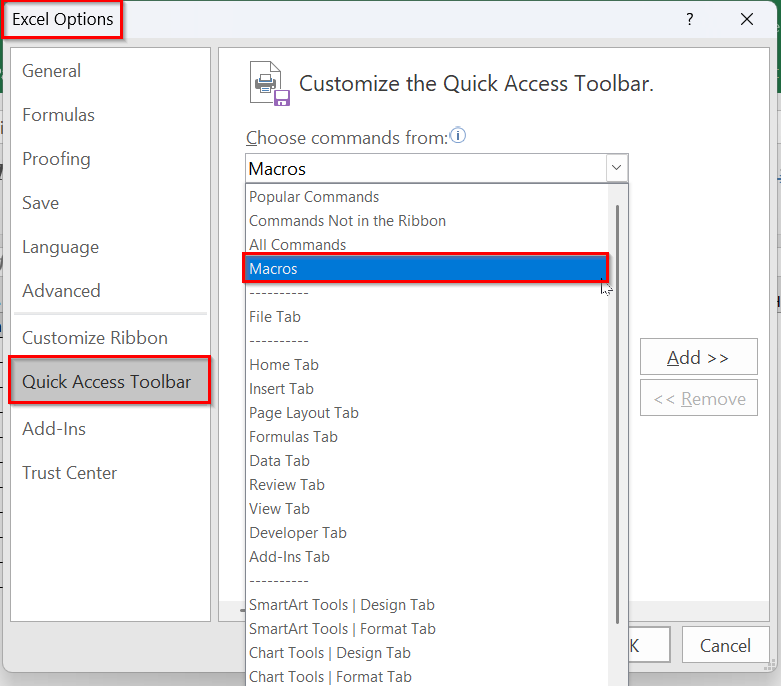The height and width of the screenshot is (686, 781).
Task: Select SmartArt Tools | Format Tab
Action: pos(427,629)
